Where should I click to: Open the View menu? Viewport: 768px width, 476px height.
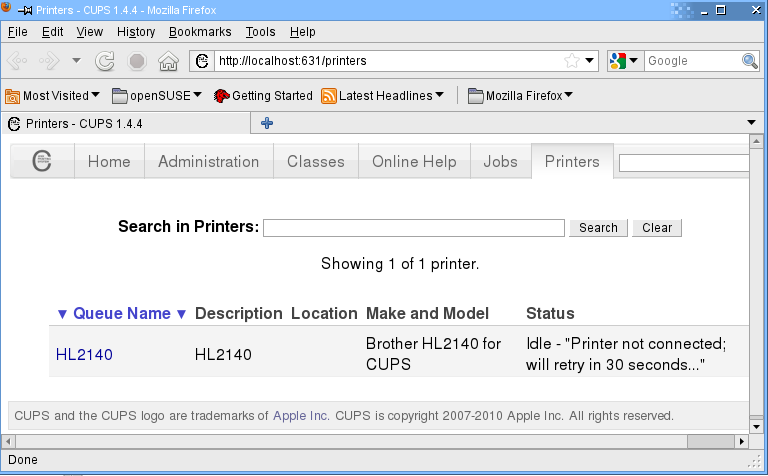(90, 32)
